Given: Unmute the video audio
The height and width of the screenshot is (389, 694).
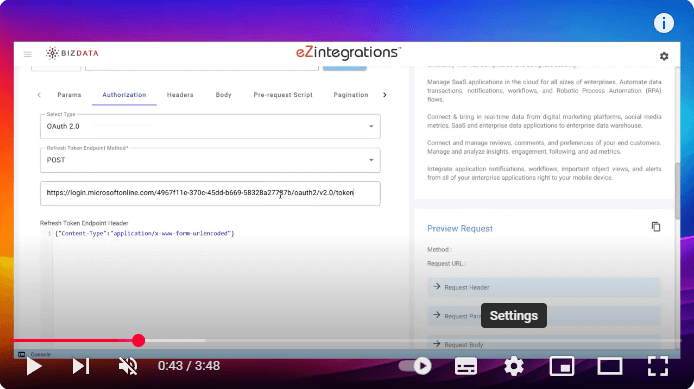Looking at the screenshot, I should pos(128,366).
